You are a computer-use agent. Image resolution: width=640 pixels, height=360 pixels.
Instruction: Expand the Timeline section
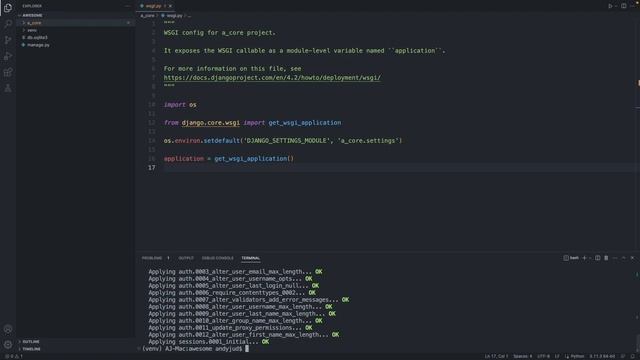[x=76, y=349]
